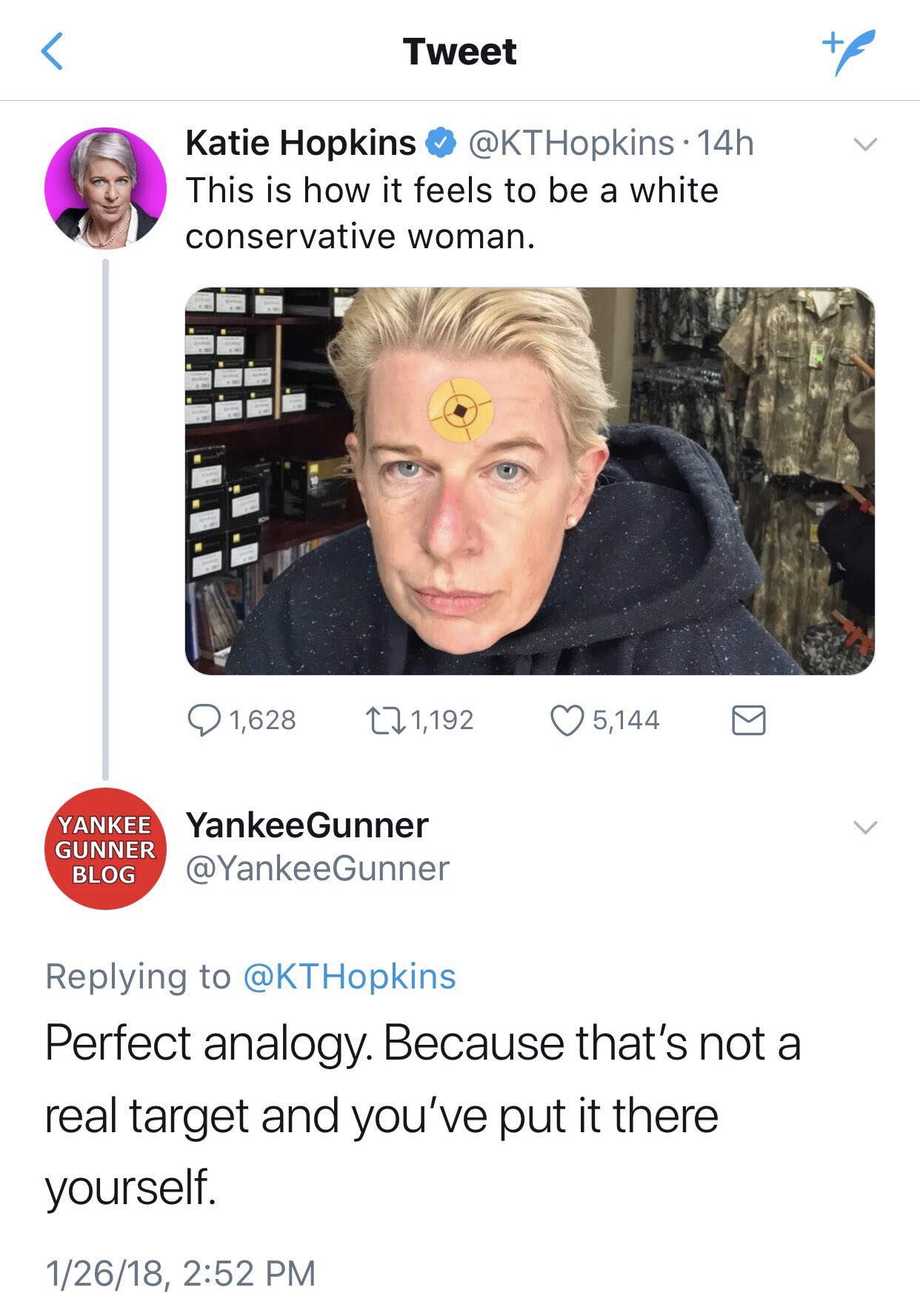Open the attached photo in the tweet
Image resolution: width=920 pixels, height=1316 pixels.
[x=530, y=481]
